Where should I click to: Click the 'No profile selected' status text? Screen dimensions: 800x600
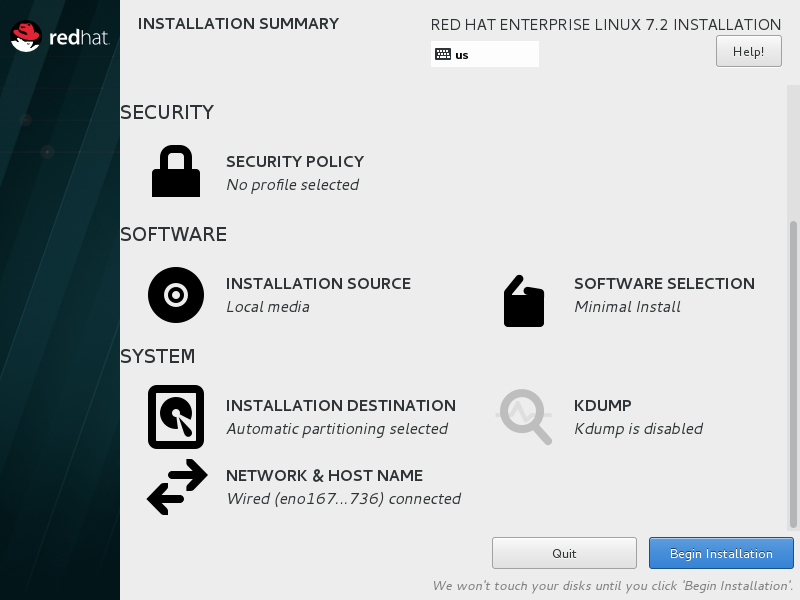pos(292,185)
